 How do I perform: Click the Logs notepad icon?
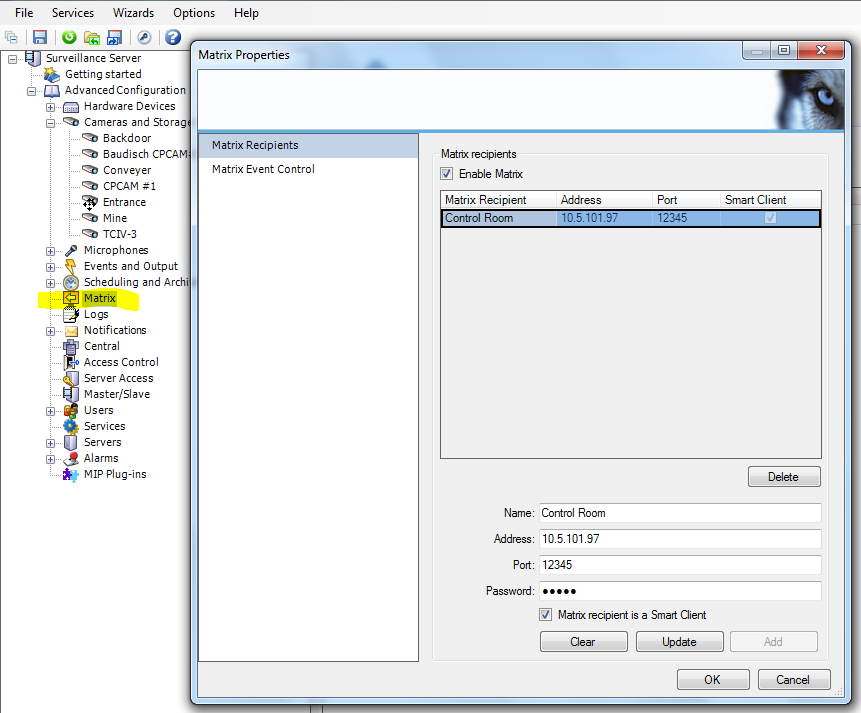(72, 314)
